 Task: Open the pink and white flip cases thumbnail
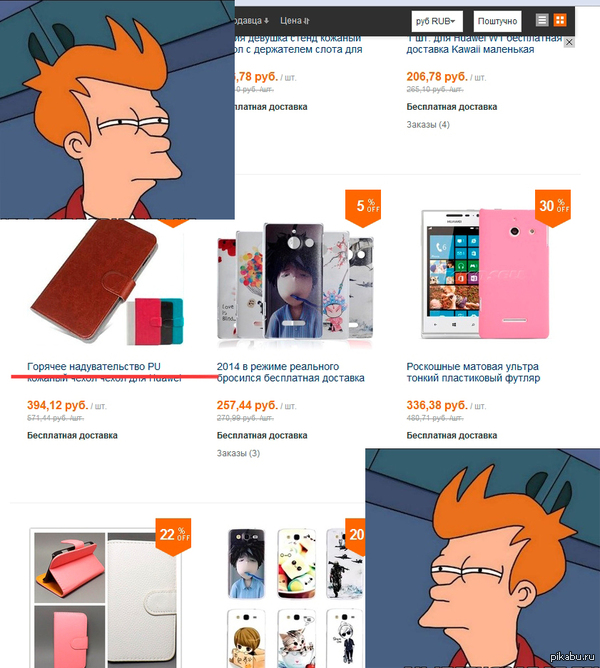106,598
